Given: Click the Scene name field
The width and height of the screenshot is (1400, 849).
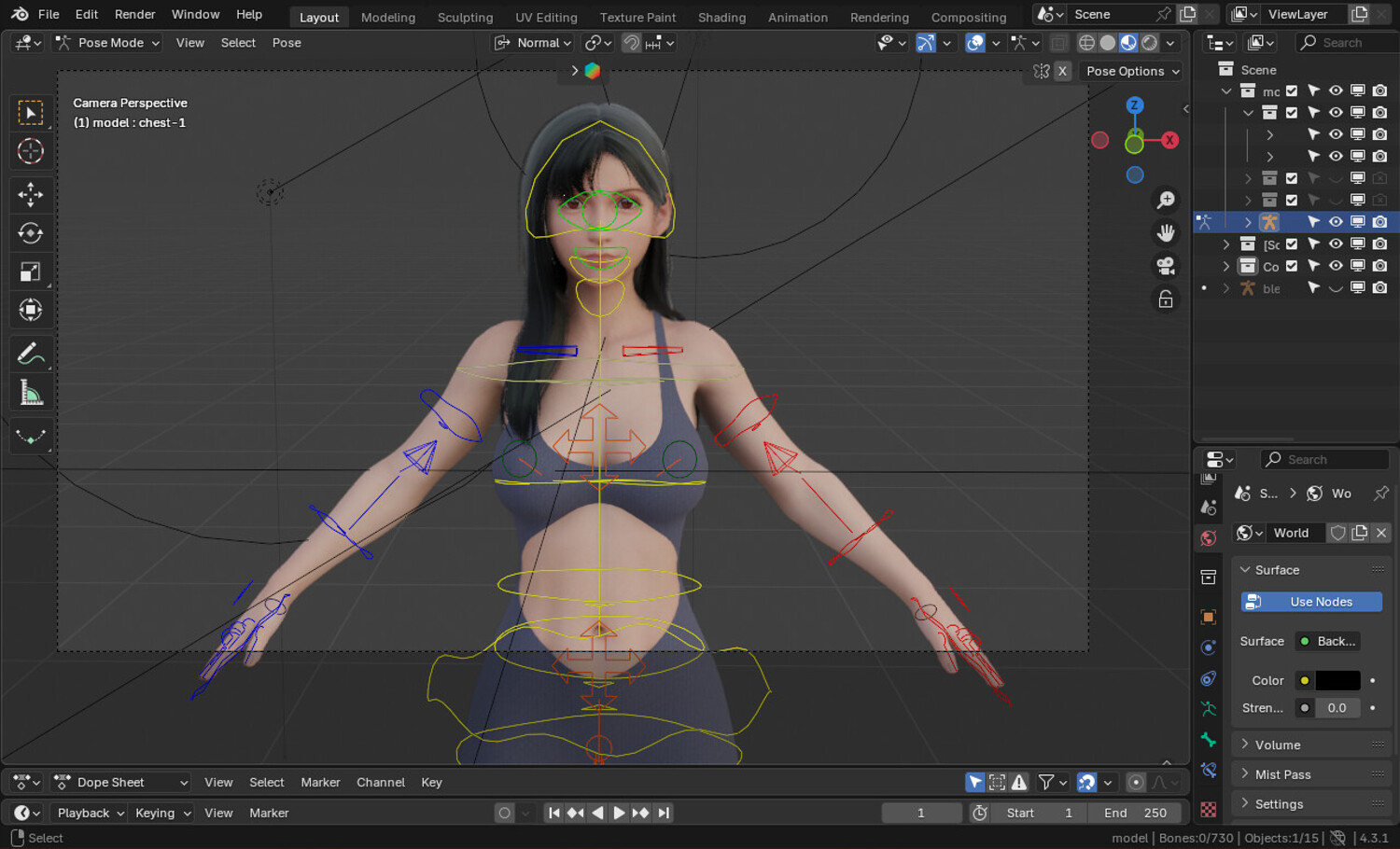Looking at the screenshot, I should pos(1109,14).
